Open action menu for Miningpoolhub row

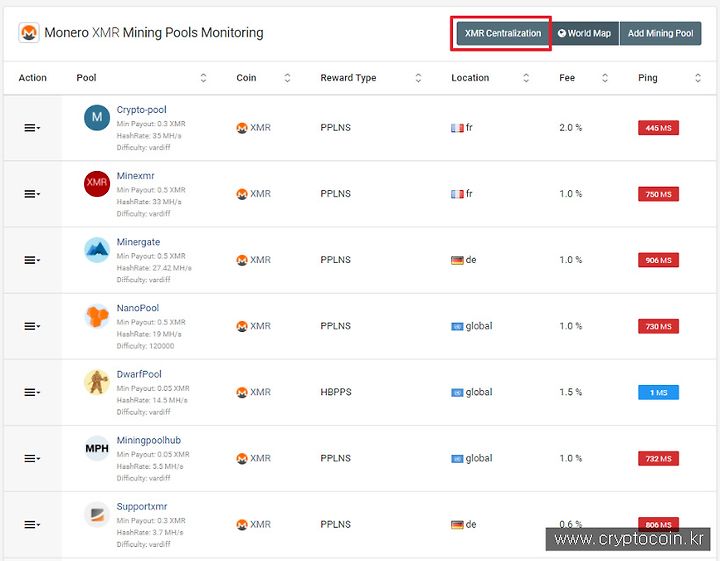tap(32, 458)
